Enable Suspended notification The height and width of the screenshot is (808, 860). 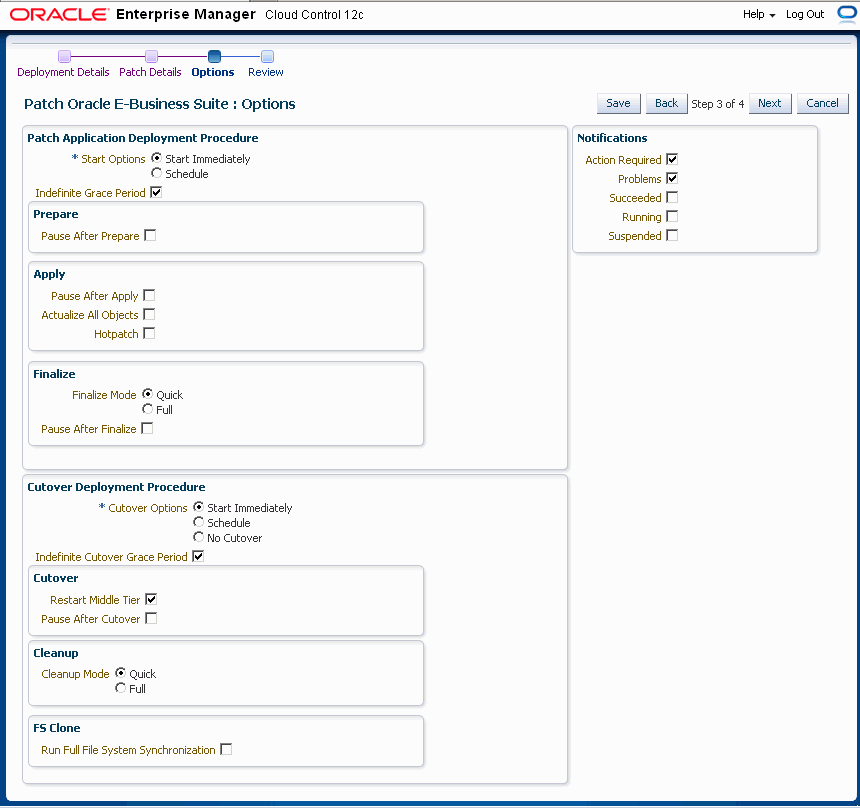[672, 235]
